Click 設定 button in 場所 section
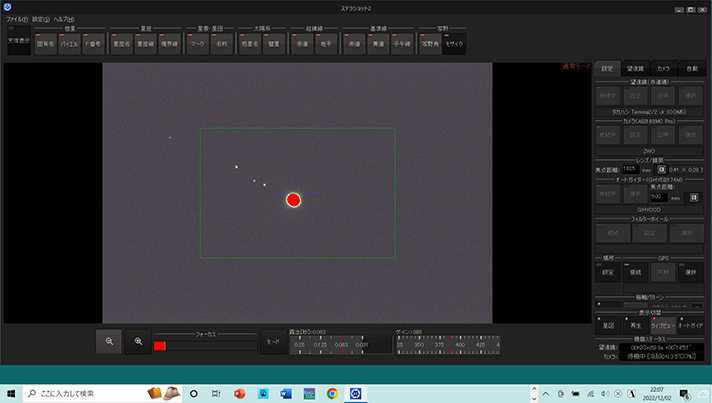Image resolution: width=712 pixels, height=403 pixels. (x=608, y=272)
